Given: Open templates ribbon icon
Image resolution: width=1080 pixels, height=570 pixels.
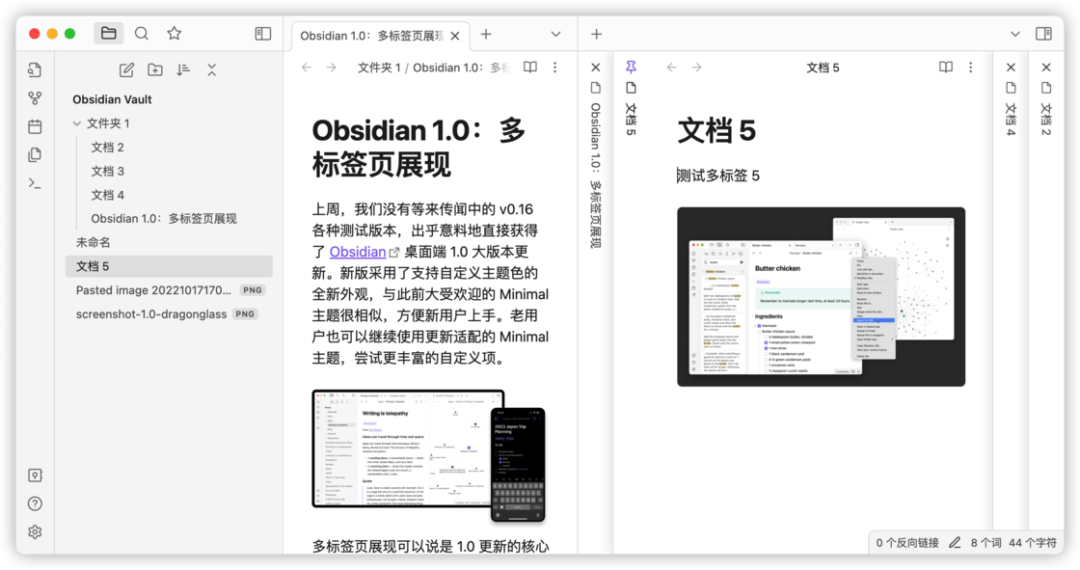Looking at the screenshot, I should (x=34, y=155).
